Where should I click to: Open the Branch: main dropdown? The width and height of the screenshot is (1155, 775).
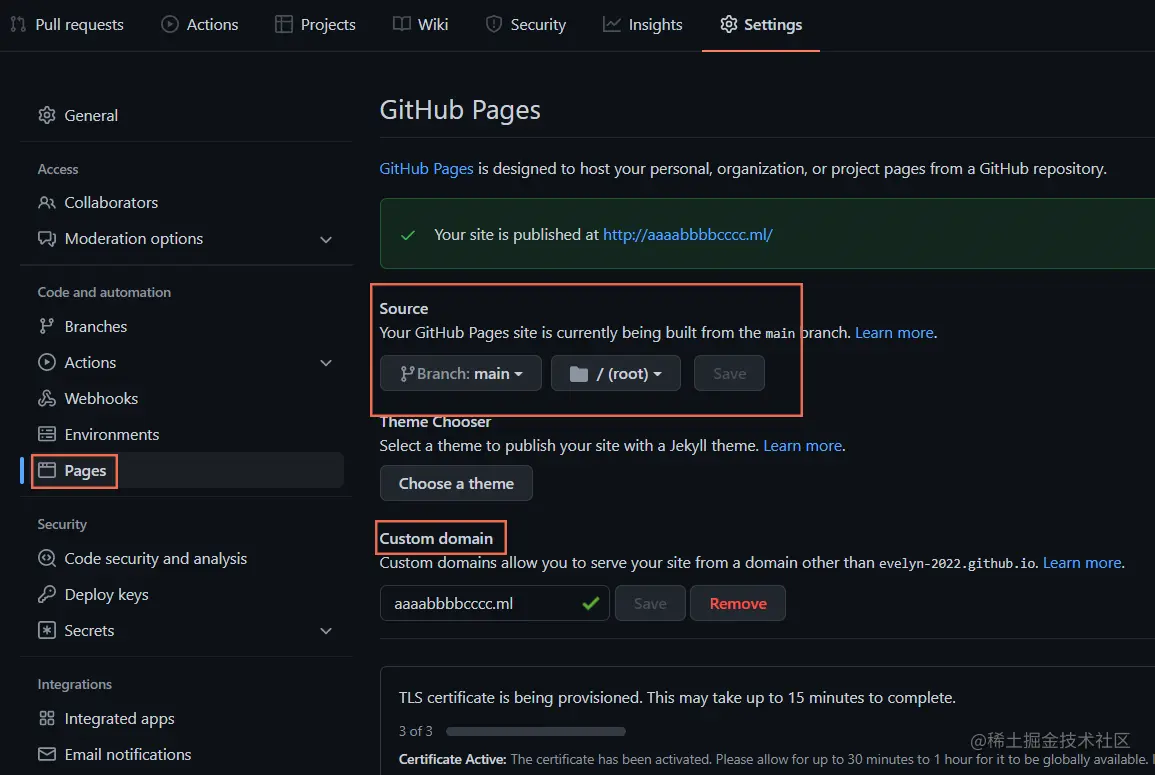[461, 374]
